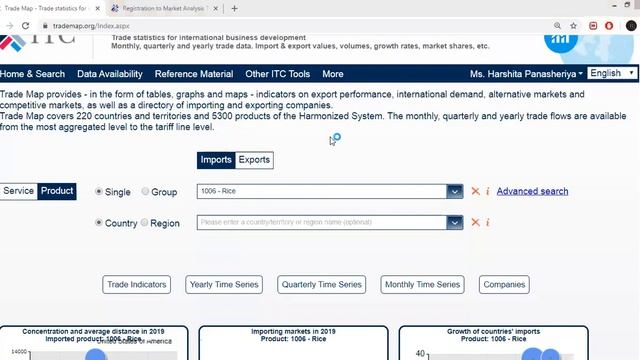Clear the product field with the red X
The image size is (640, 360).
[x=476, y=191]
